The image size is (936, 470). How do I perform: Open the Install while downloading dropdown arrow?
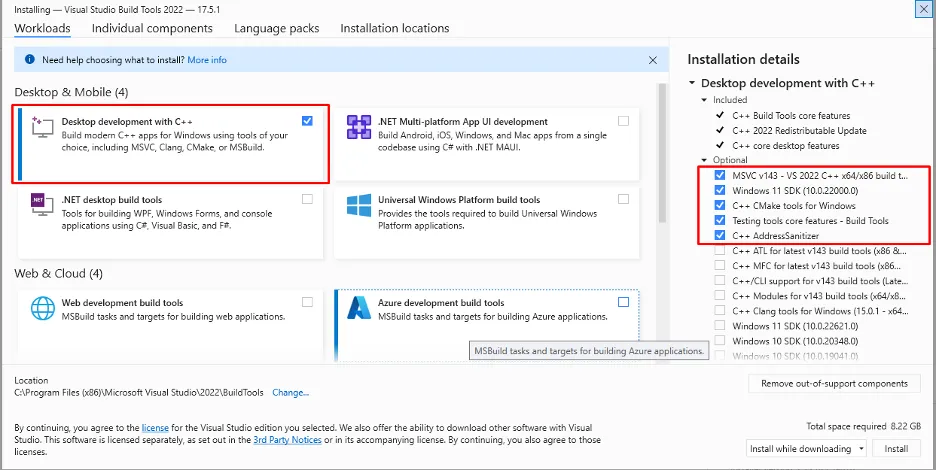(x=861, y=449)
